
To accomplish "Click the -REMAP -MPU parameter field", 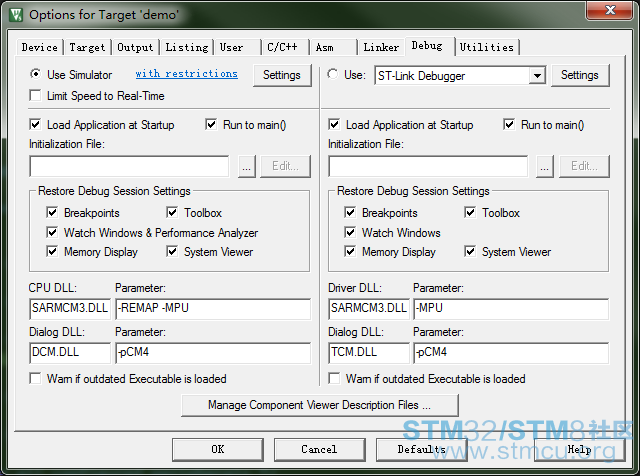I will [x=213, y=309].
